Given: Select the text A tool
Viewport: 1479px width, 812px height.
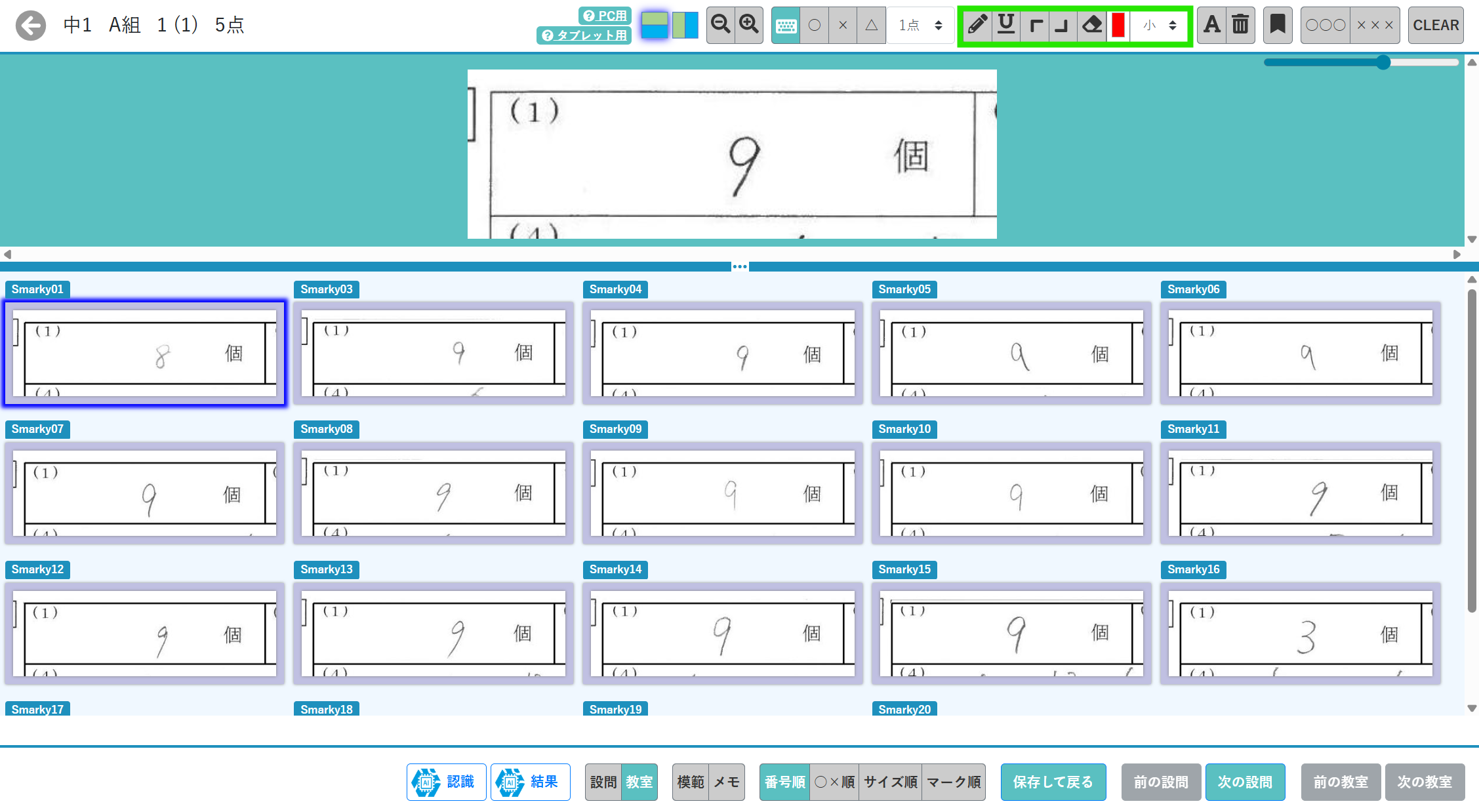Looking at the screenshot, I should (1212, 26).
